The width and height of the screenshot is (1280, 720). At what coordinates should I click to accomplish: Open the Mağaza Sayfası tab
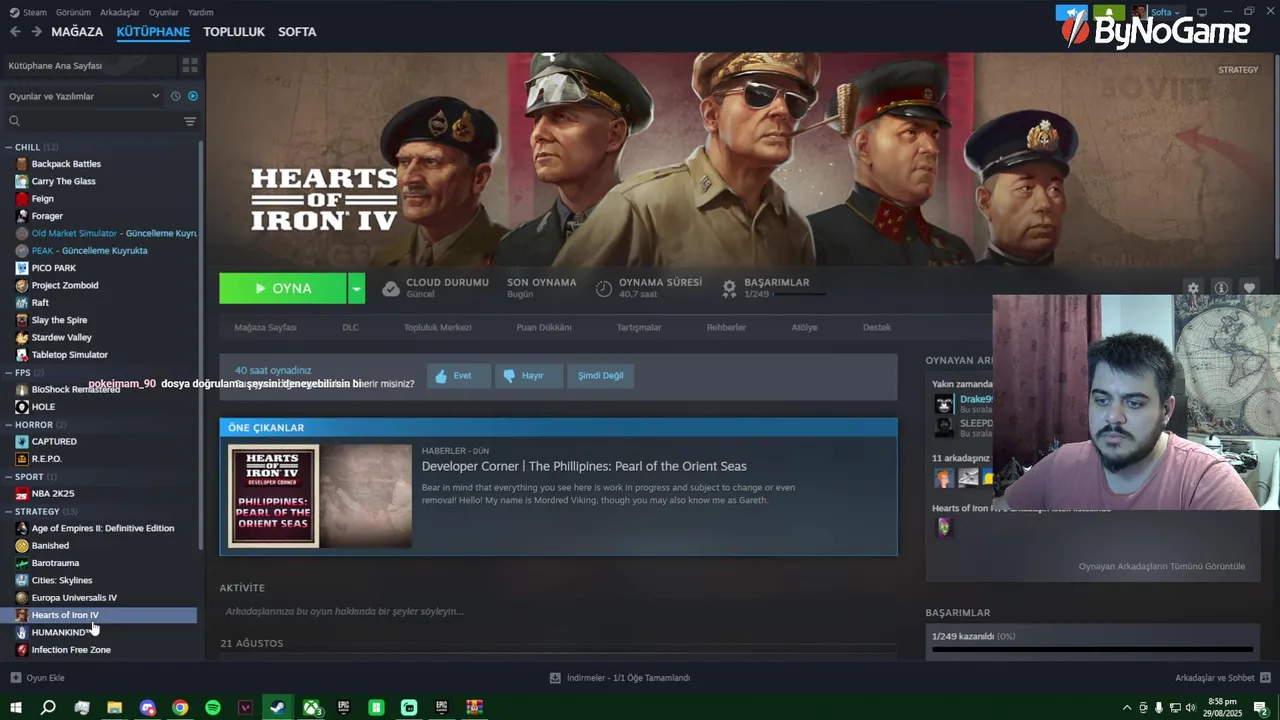(x=265, y=327)
